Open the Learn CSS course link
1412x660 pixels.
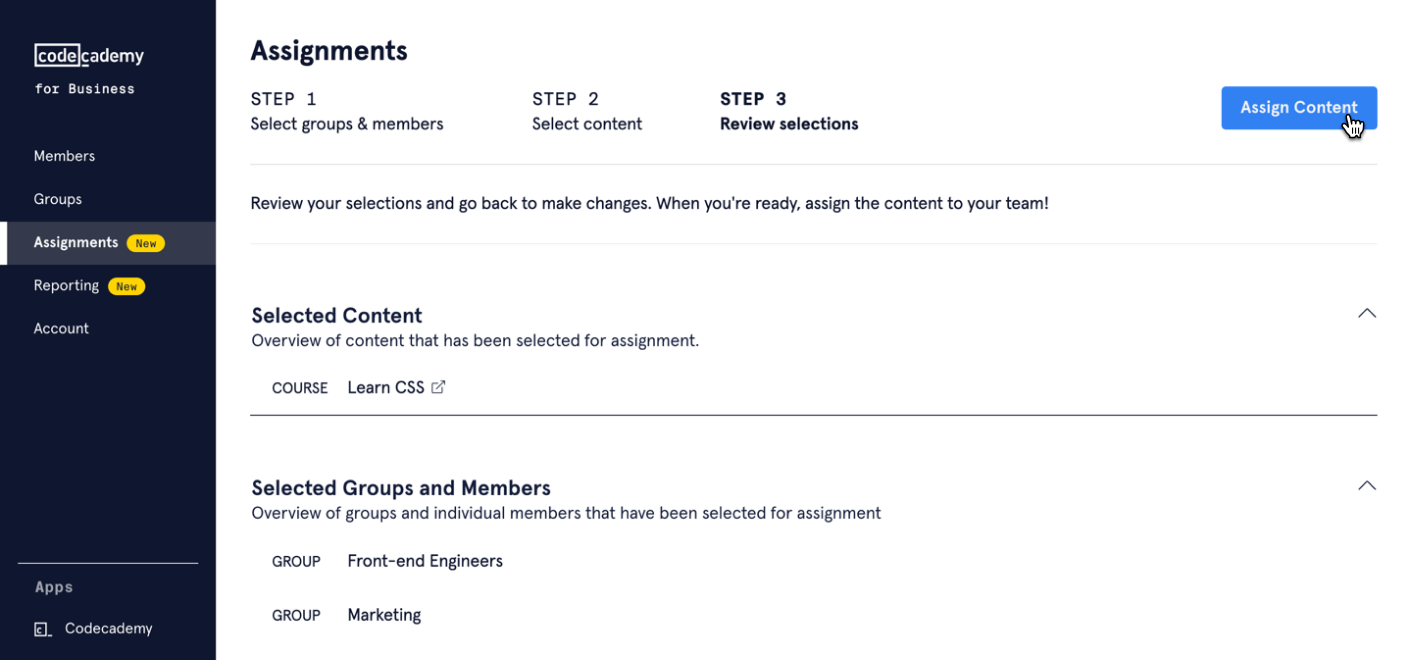[385, 387]
